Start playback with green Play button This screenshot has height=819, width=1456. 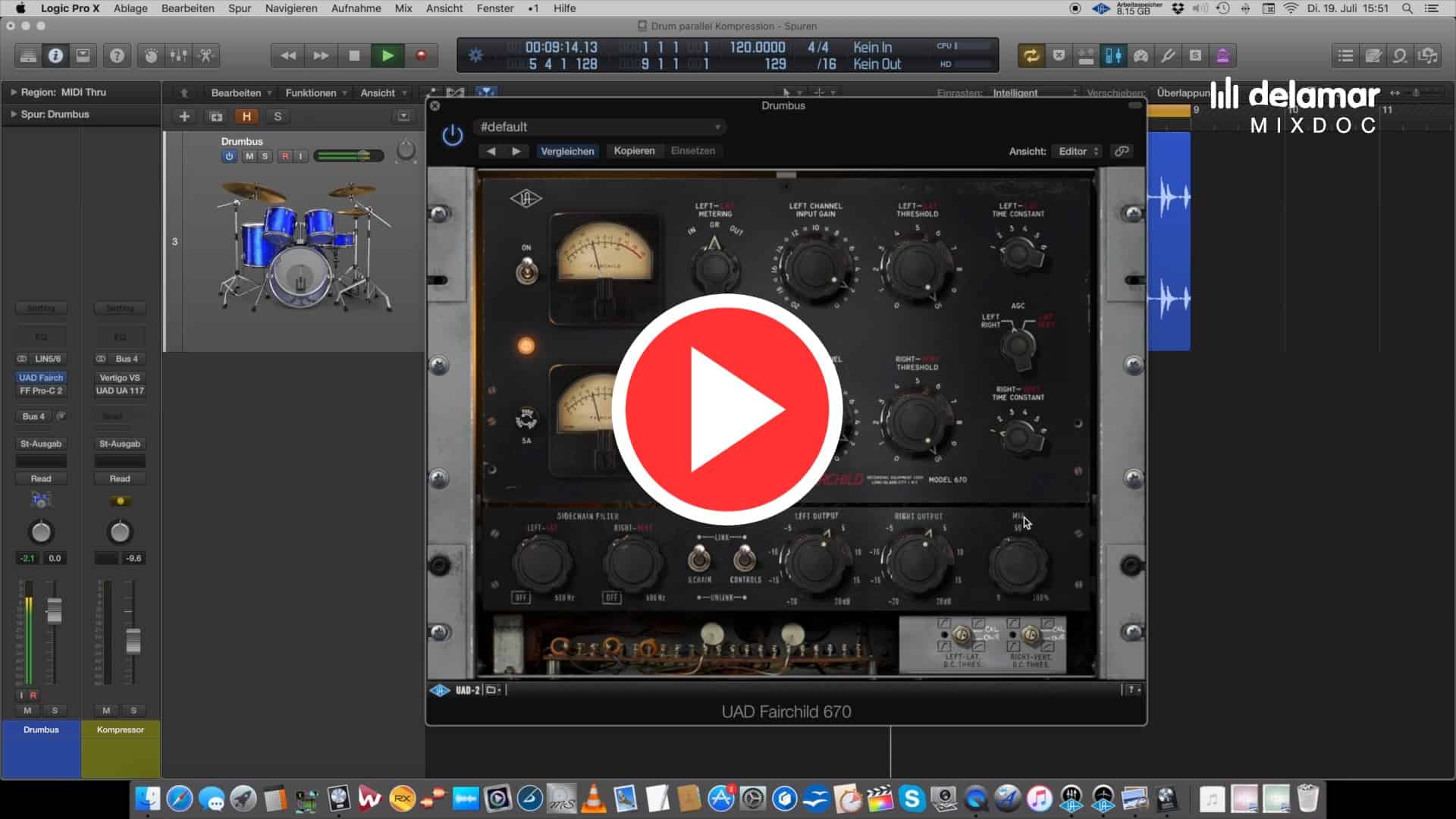388,55
